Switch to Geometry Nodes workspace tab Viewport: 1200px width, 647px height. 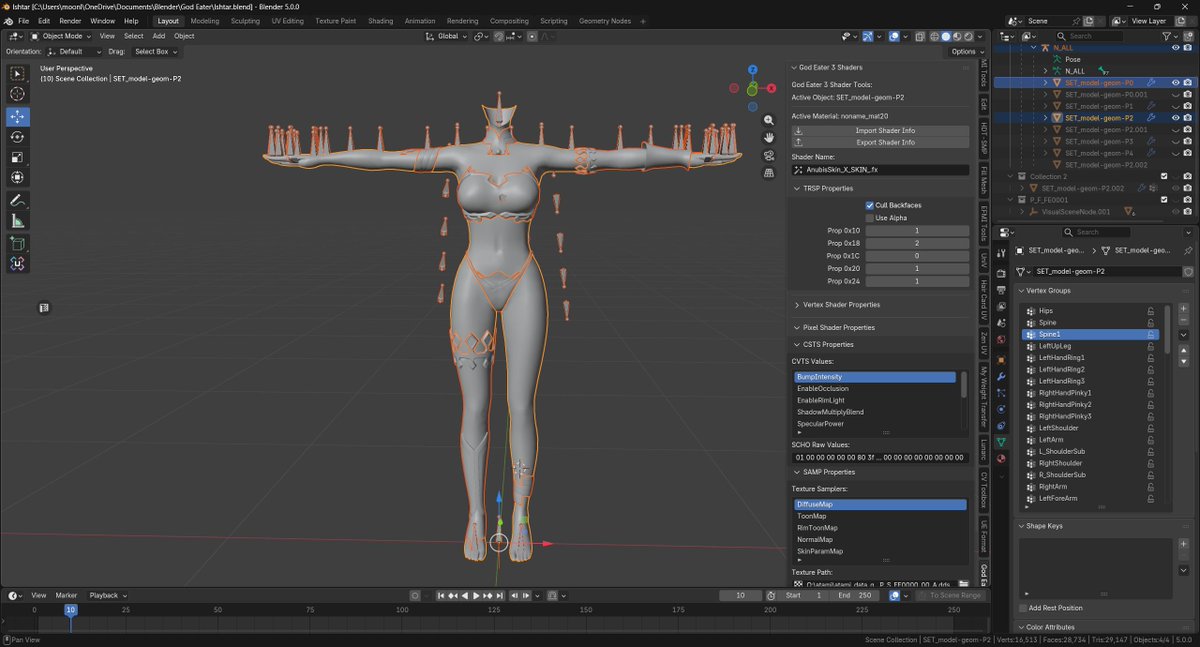pos(605,21)
